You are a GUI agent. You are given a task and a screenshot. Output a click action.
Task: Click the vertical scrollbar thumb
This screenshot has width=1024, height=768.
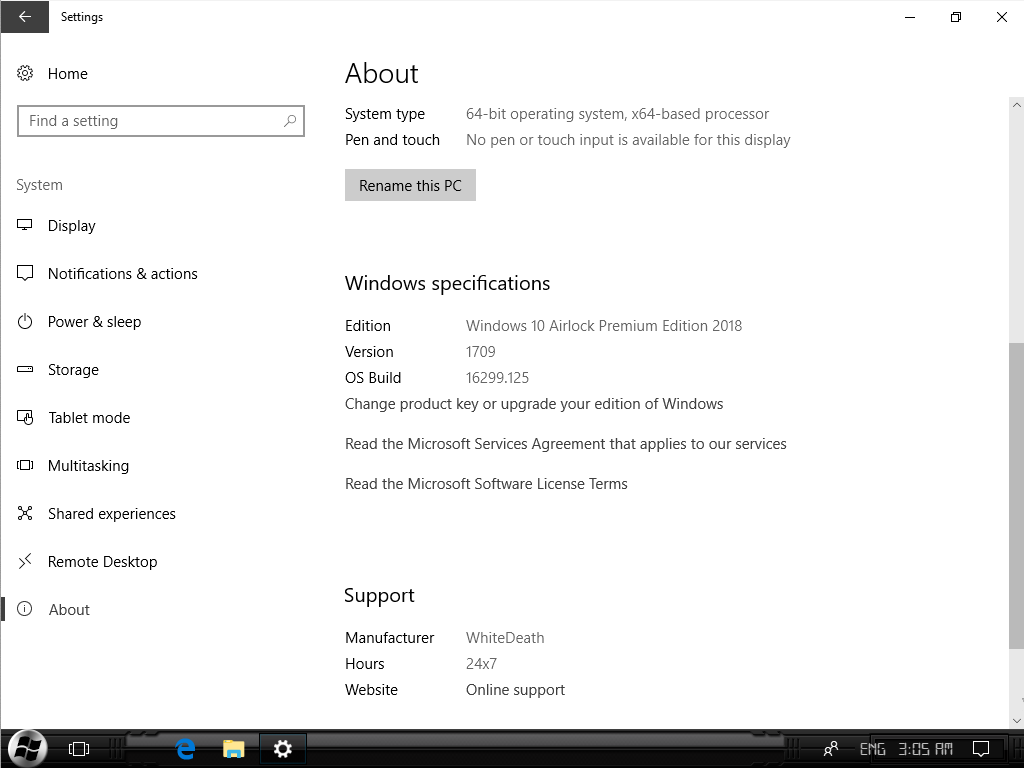[x=1016, y=495]
